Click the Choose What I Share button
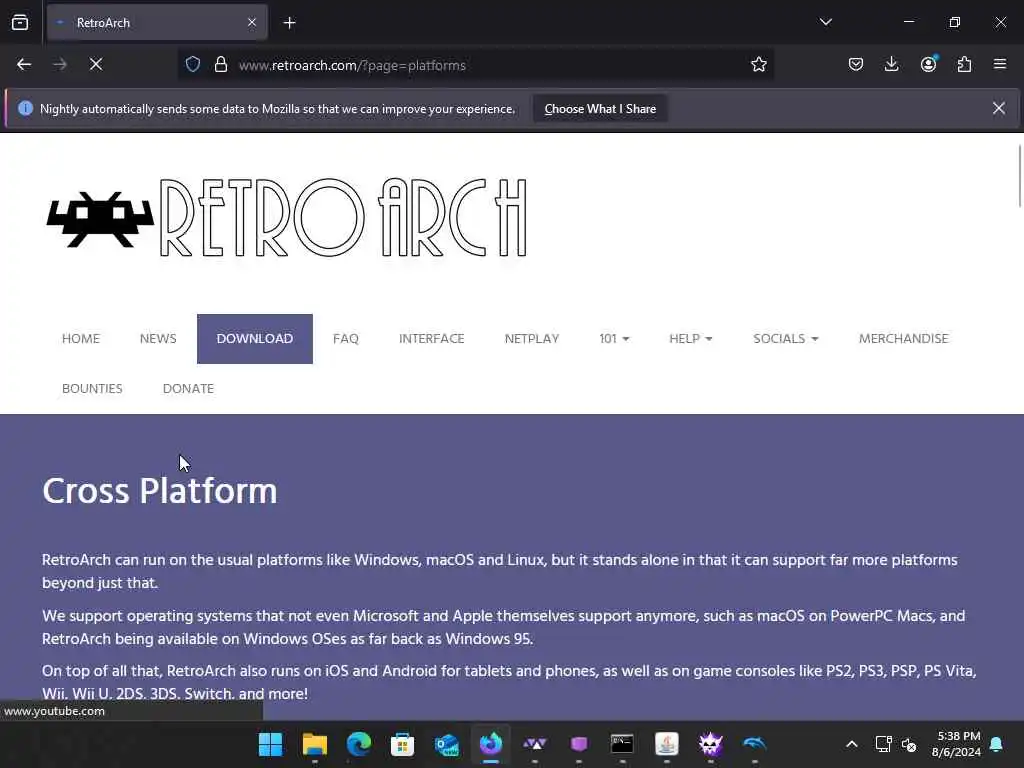Image resolution: width=1024 pixels, height=768 pixels. coord(600,109)
